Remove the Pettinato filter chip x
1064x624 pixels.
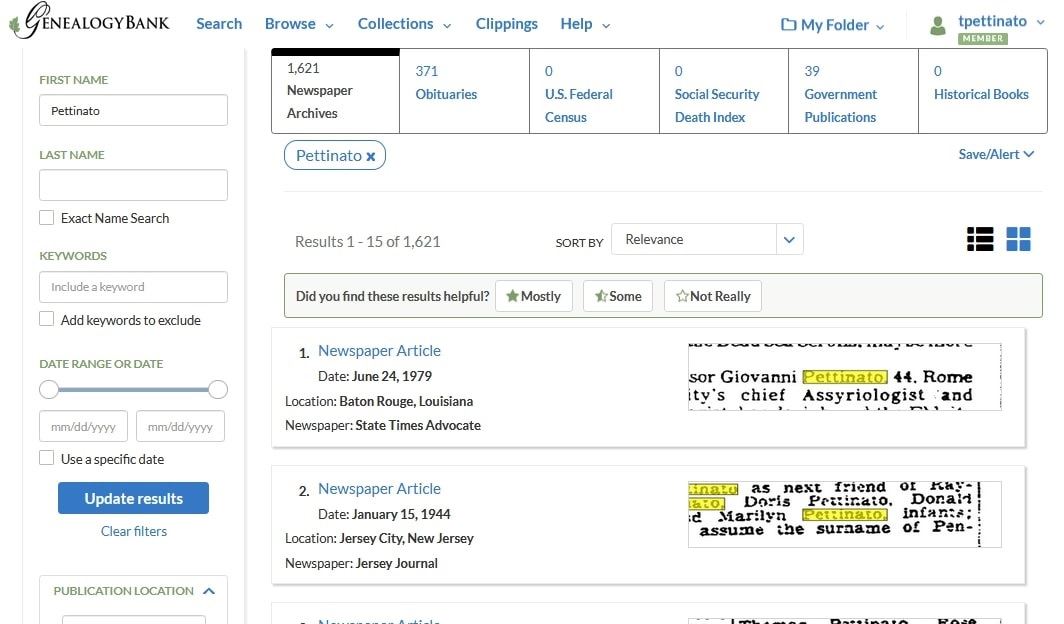coord(370,157)
